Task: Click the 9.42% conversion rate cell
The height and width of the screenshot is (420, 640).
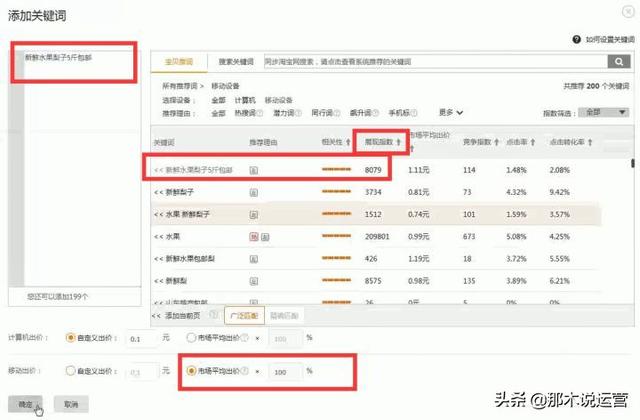Action: (x=559, y=192)
